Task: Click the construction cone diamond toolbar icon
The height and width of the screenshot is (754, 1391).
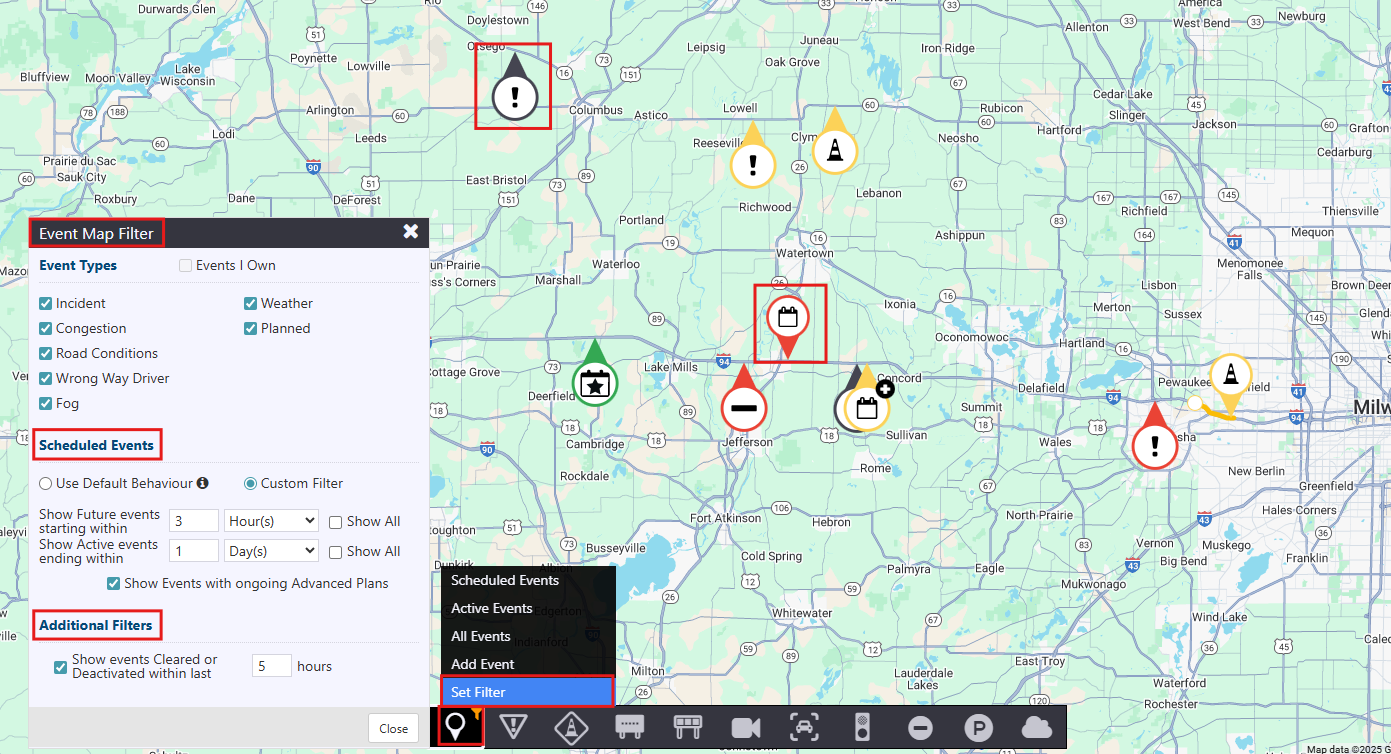Action: (571, 727)
